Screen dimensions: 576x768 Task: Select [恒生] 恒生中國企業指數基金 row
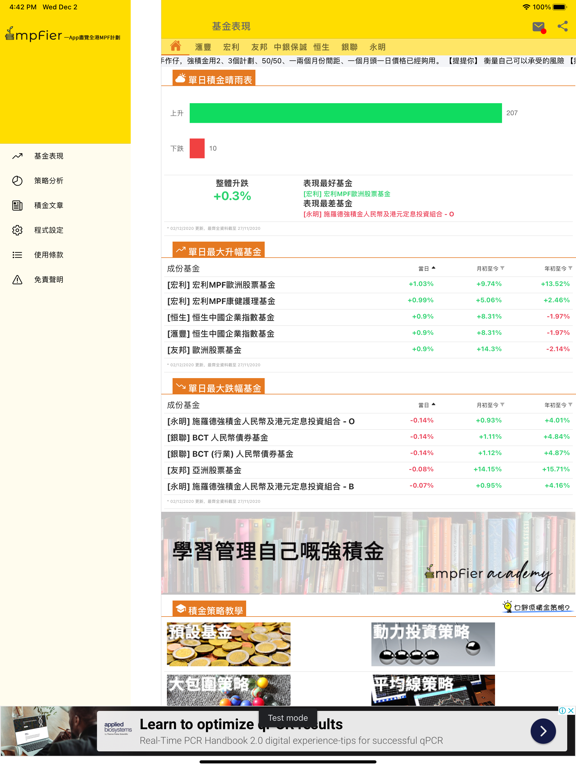pyautogui.click(x=369, y=317)
